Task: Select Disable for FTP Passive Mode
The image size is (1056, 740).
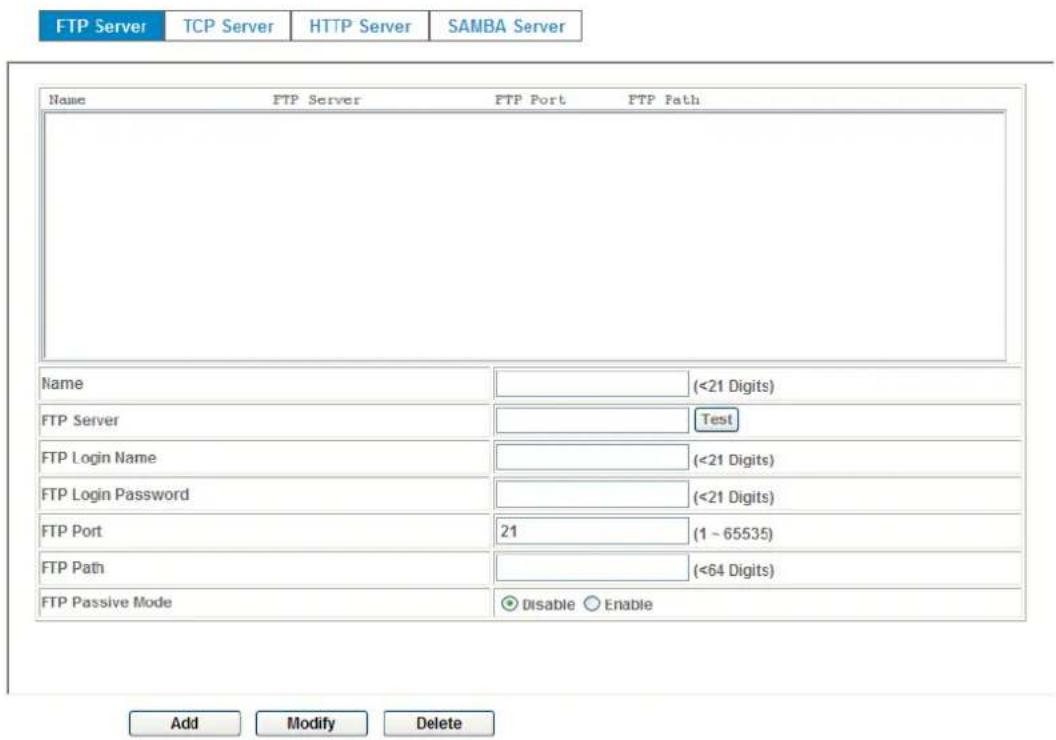Action: [510, 604]
